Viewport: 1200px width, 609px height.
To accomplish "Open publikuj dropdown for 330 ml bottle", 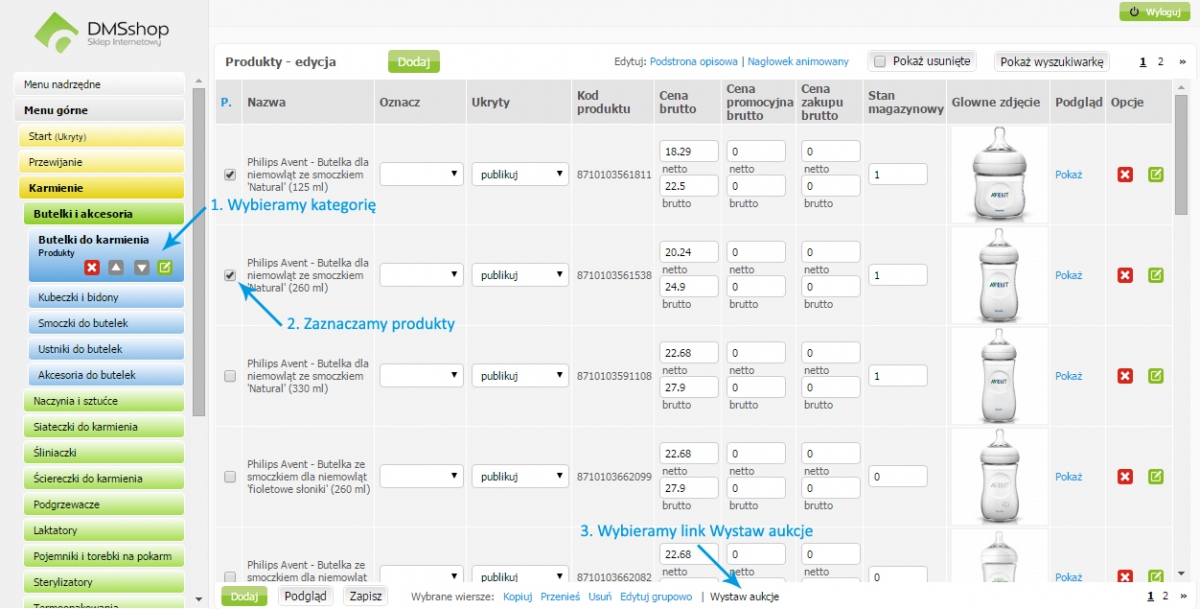I will click(x=520, y=376).
